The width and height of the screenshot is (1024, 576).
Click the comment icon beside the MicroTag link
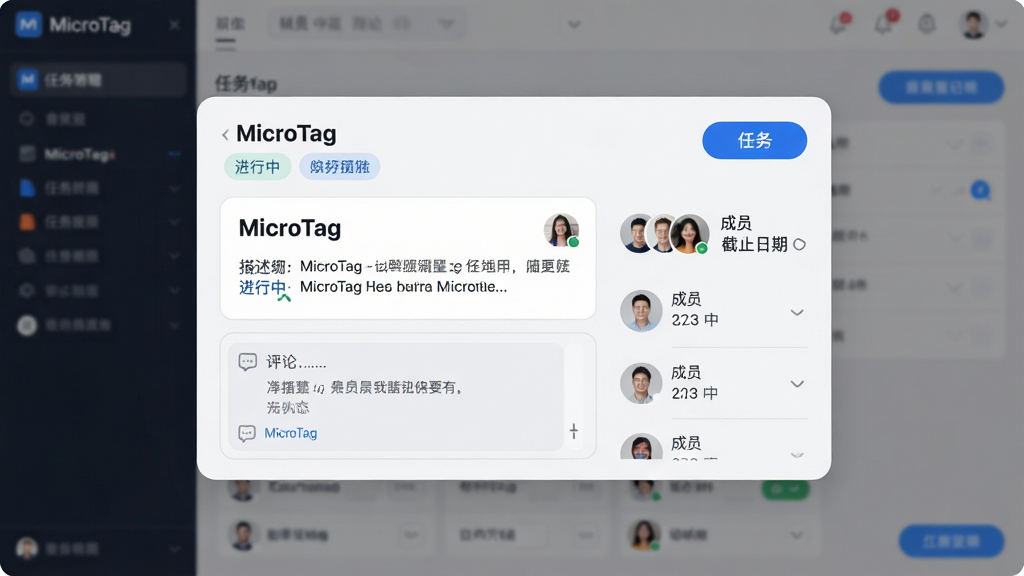click(247, 433)
